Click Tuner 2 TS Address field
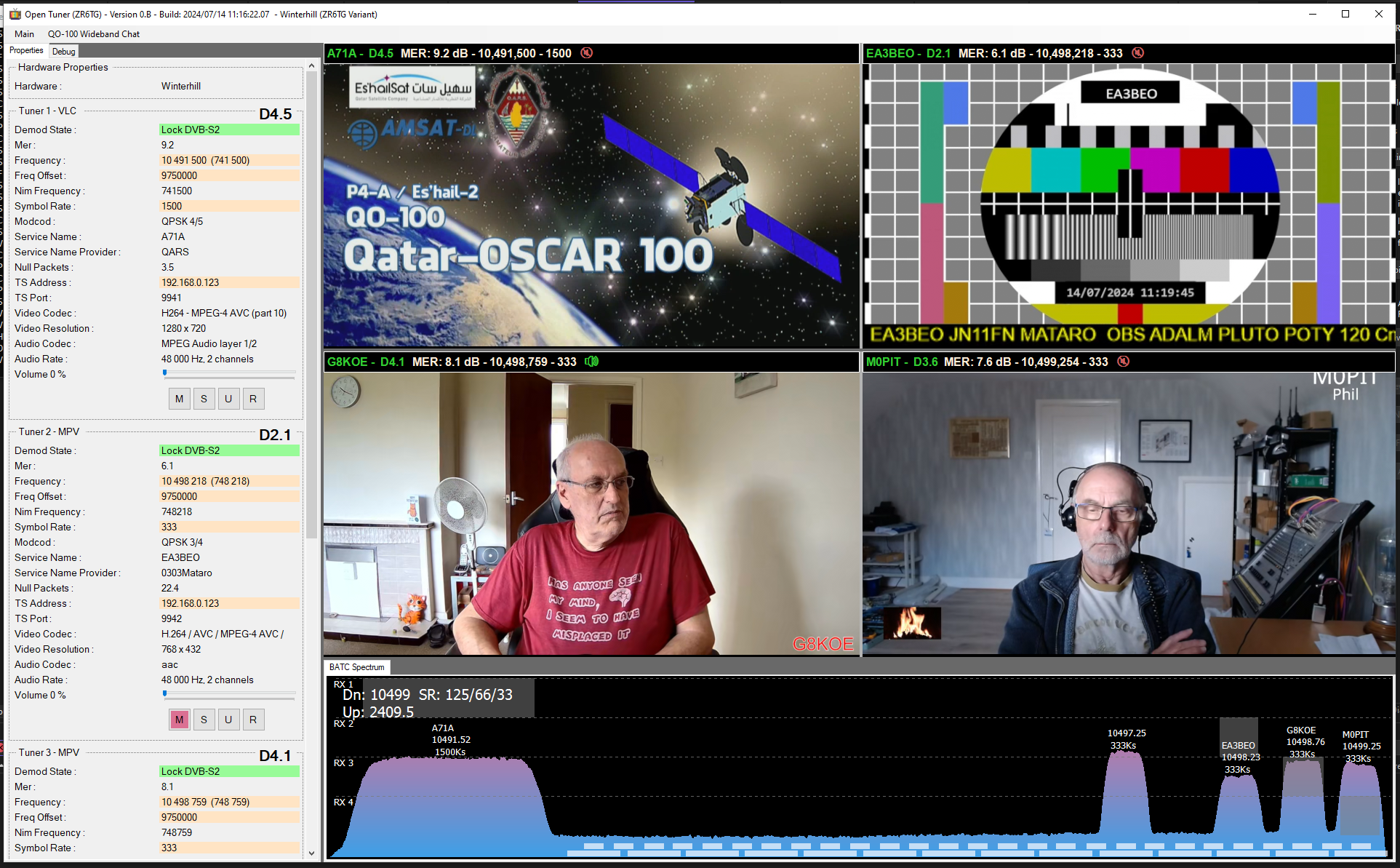Image resolution: width=1400 pixels, height=868 pixels. pos(229,603)
